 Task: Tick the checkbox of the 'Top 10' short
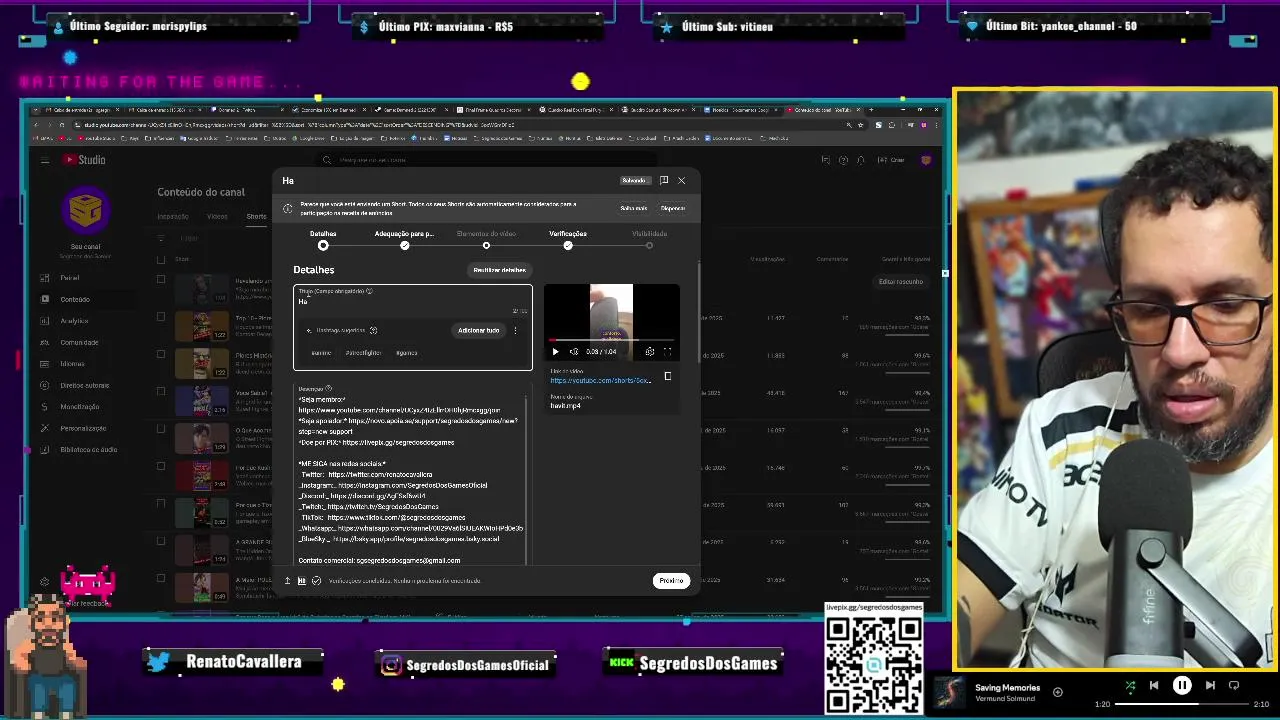[161, 317]
